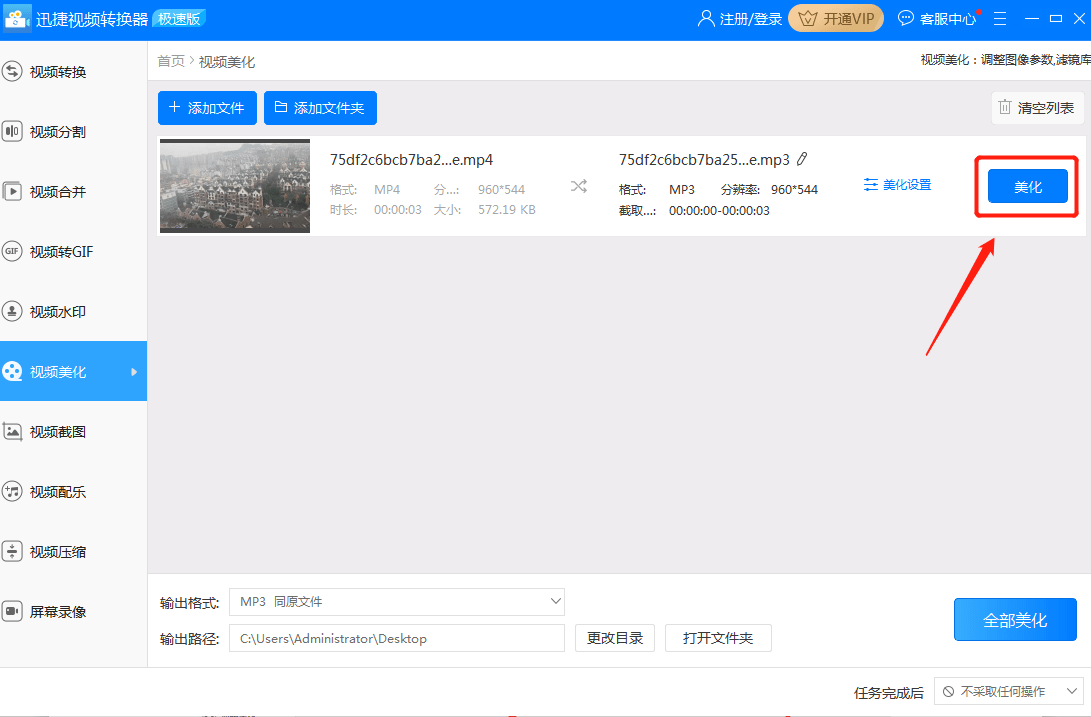This screenshot has width=1091, height=717.
Task: Expand the 任务完成后 action dropdown
Action: pos(1009,690)
